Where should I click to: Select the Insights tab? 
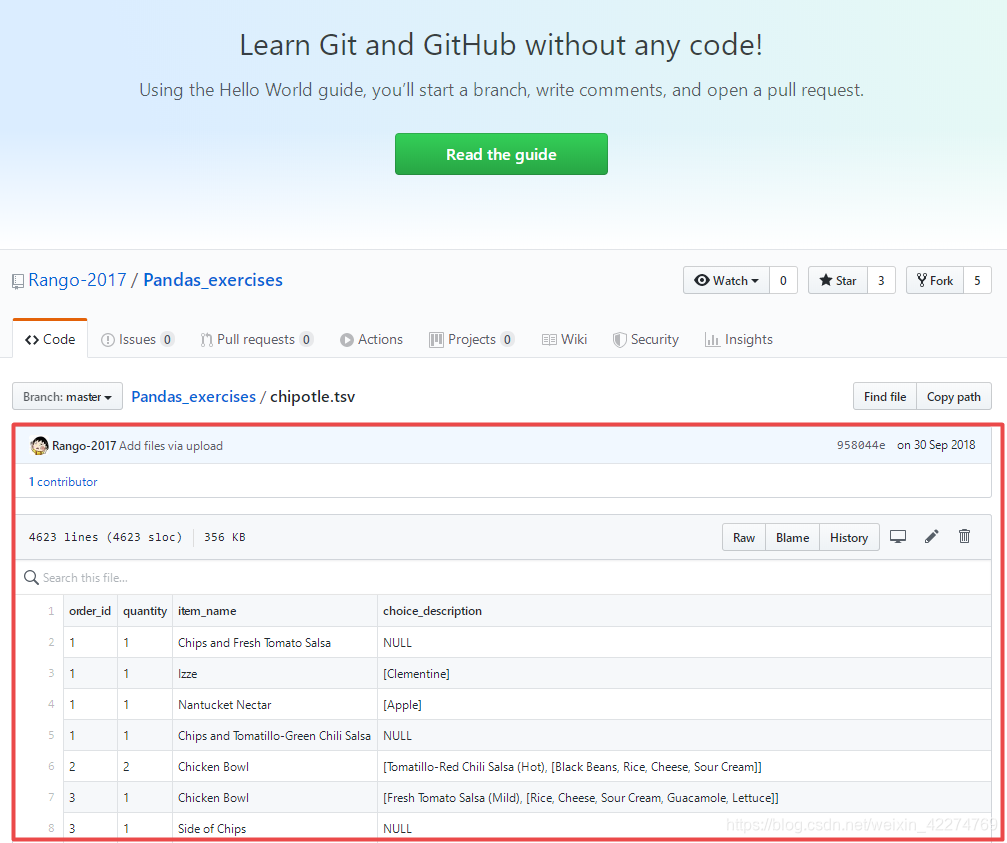(x=739, y=339)
